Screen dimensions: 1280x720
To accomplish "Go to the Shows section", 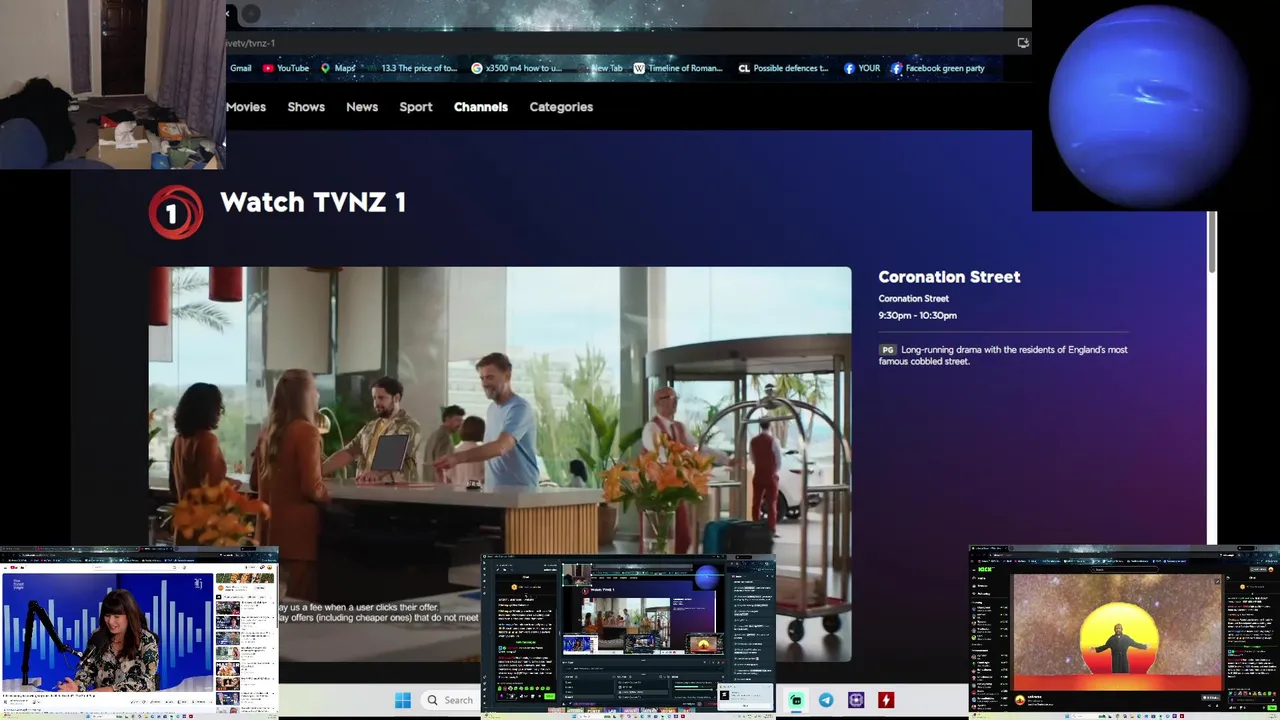I will tap(306, 107).
